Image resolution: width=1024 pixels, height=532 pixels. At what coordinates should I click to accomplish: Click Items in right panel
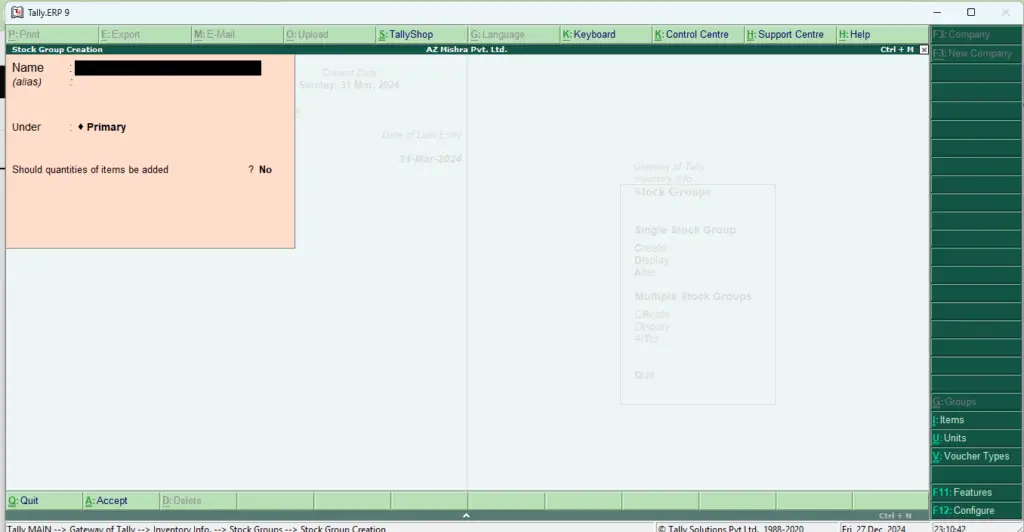pos(976,420)
